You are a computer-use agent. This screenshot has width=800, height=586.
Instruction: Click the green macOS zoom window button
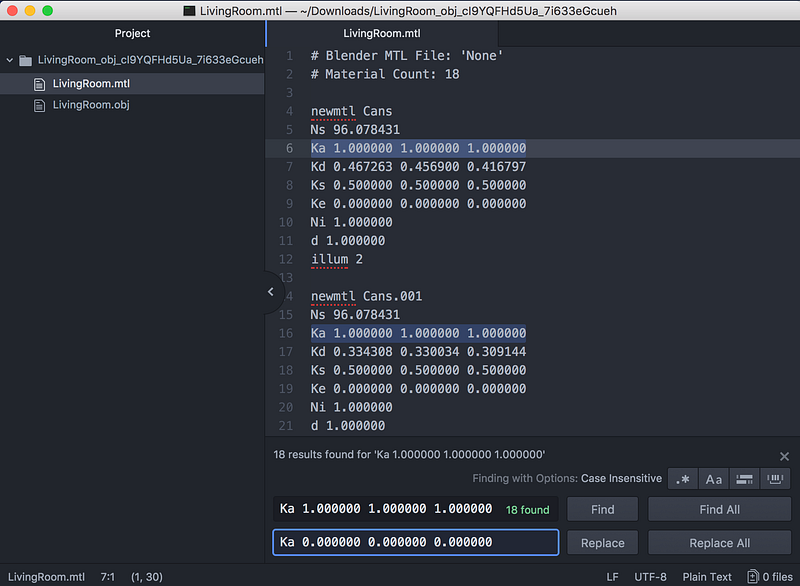pos(47,11)
